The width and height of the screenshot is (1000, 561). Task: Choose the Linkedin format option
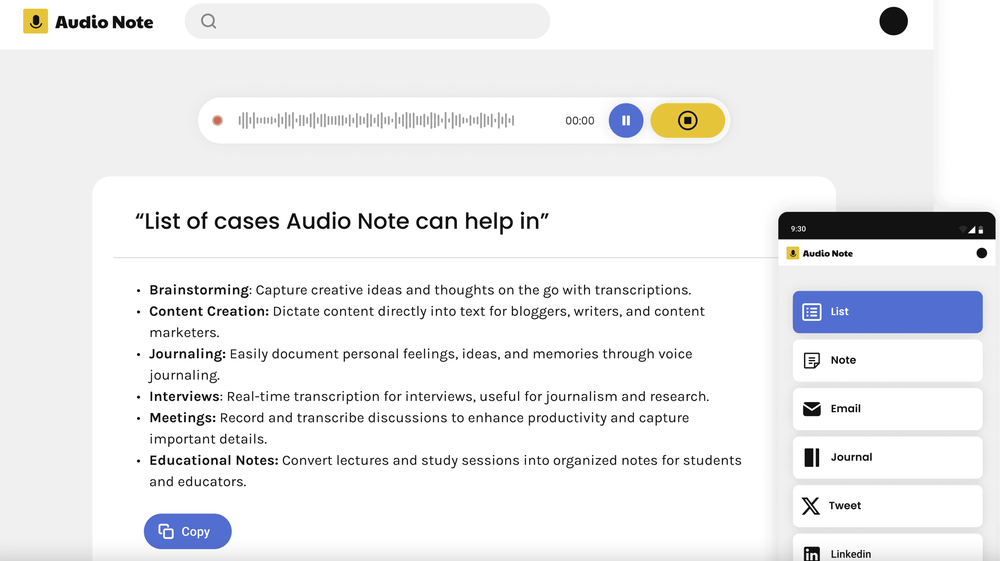point(887,548)
